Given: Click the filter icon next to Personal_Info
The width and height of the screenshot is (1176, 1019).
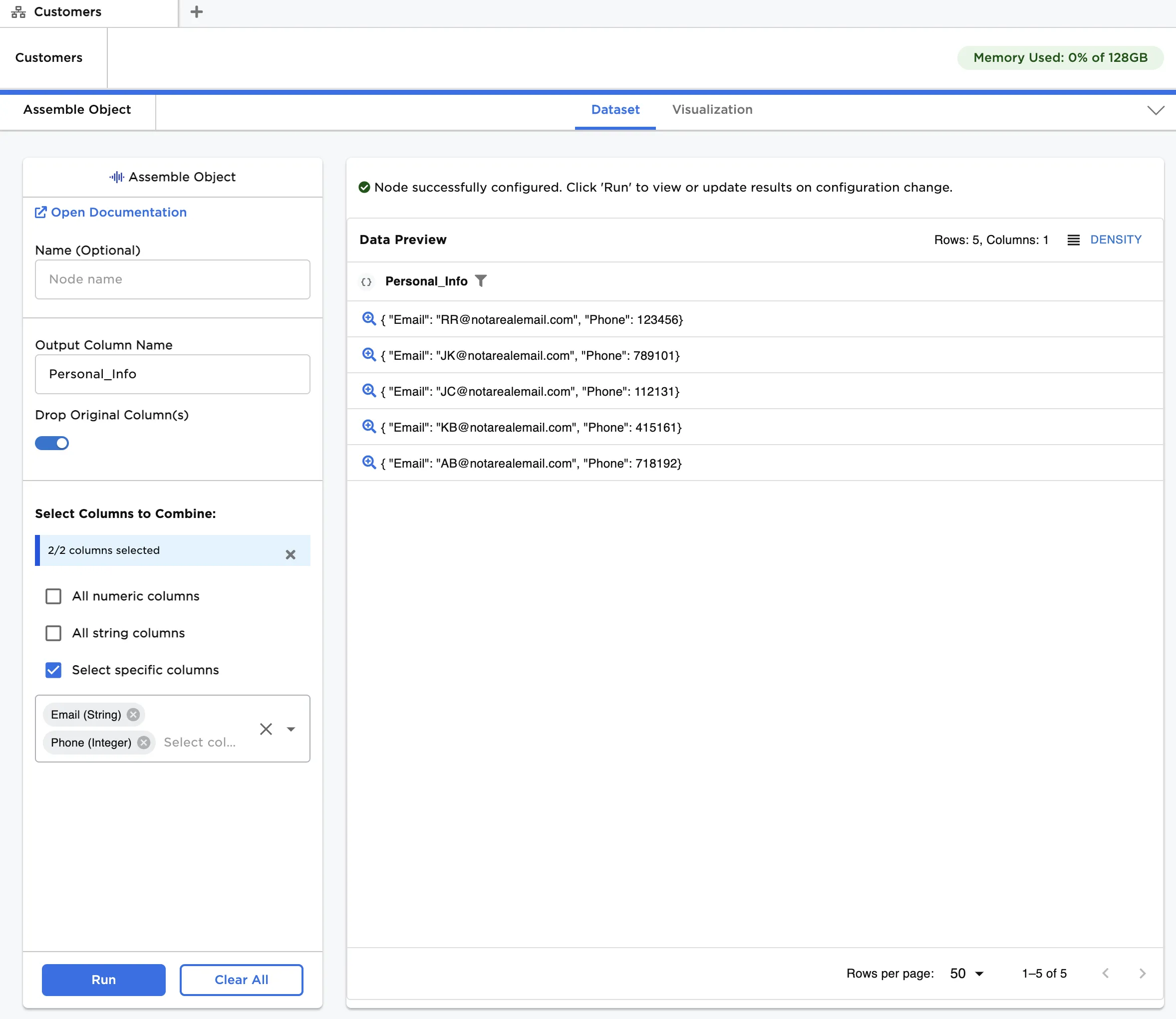Looking at the screenshot, I should (x=481, y=281).
